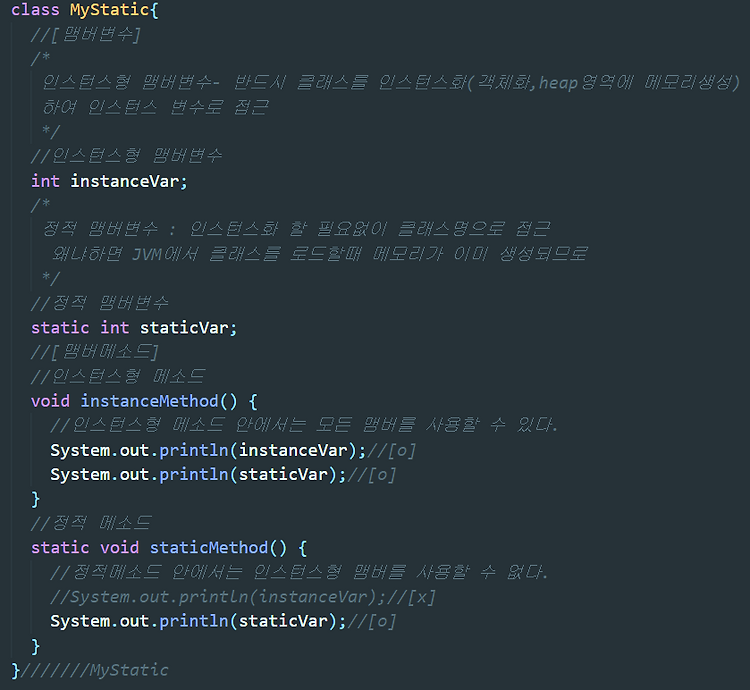Click the 'void' keyword before instanceMethod
The width and height of the screenshot is (750, 690).
tap(50, 401)
